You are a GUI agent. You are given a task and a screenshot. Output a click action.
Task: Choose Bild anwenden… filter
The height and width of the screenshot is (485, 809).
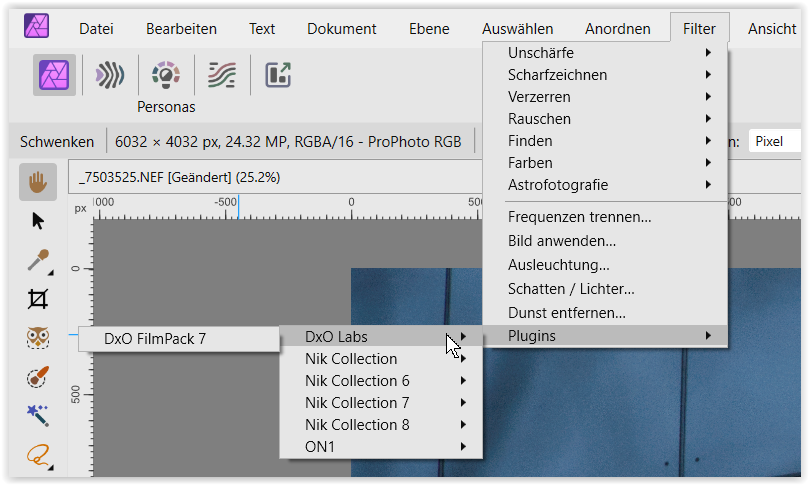(x=605, y=241)
